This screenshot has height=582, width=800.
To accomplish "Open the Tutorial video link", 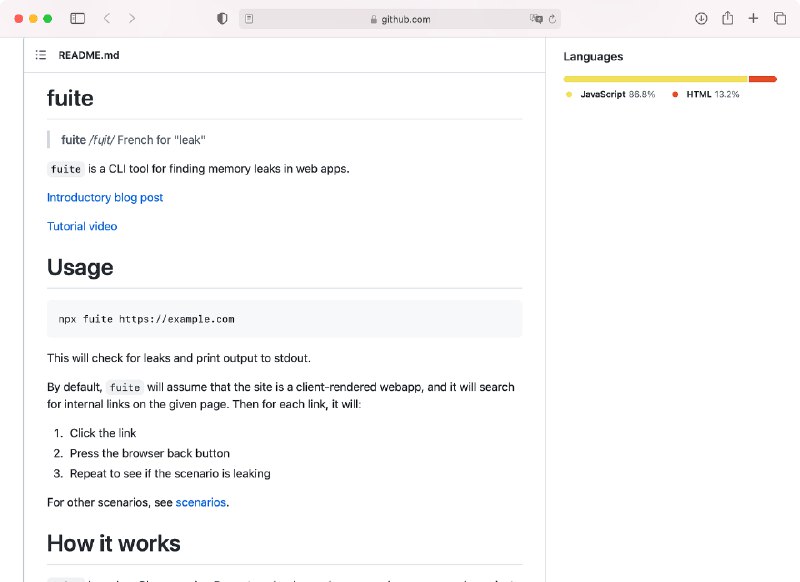I will (x=82, y=226).
